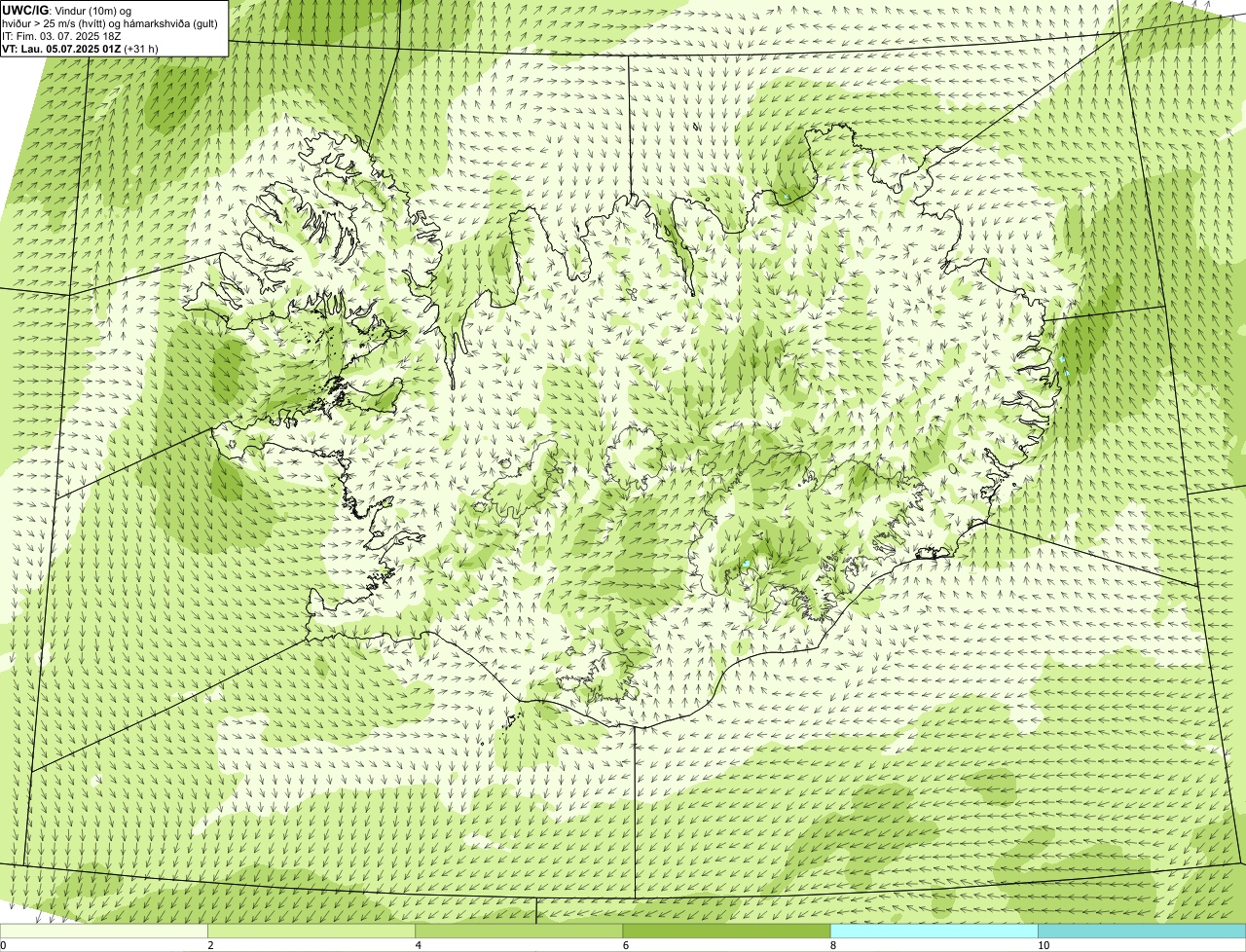Image resolution: width=1246 pixels, height=952 pixels.
Task: Click the legend tick label '6'
Action: [626, 945]
